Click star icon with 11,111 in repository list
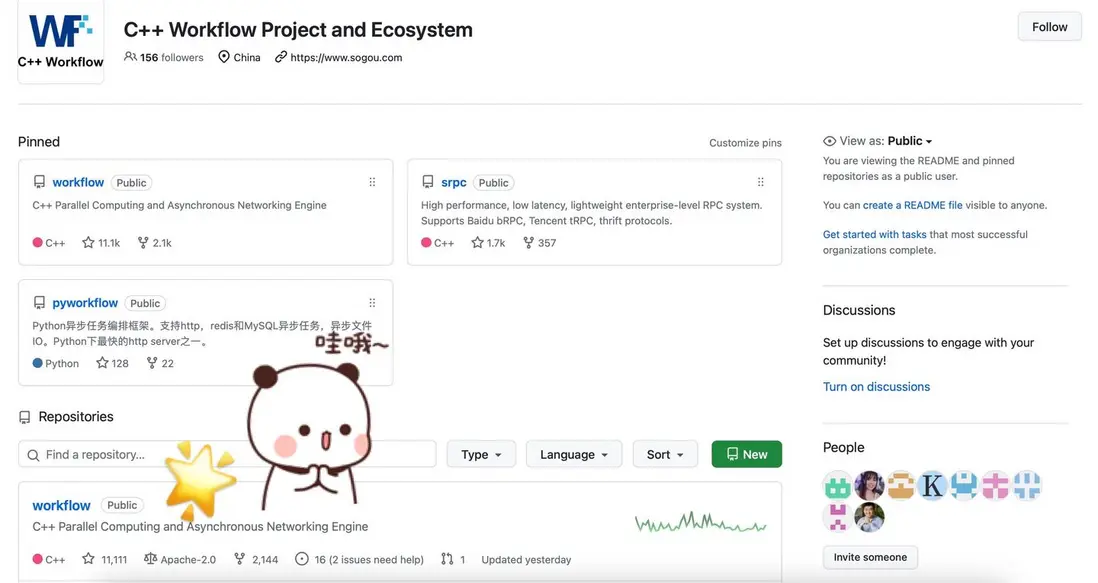1098x583 pixels. (x=88, y=559)
